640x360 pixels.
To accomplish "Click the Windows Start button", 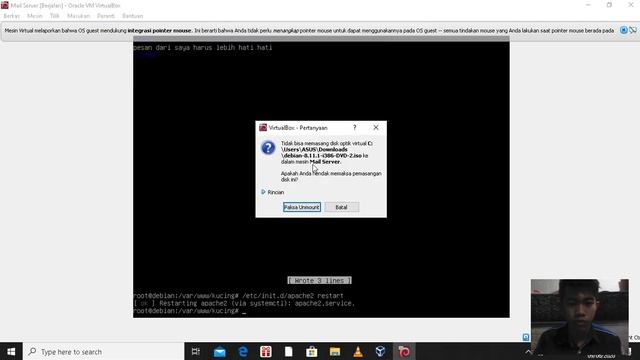I will tap(11, 351).
